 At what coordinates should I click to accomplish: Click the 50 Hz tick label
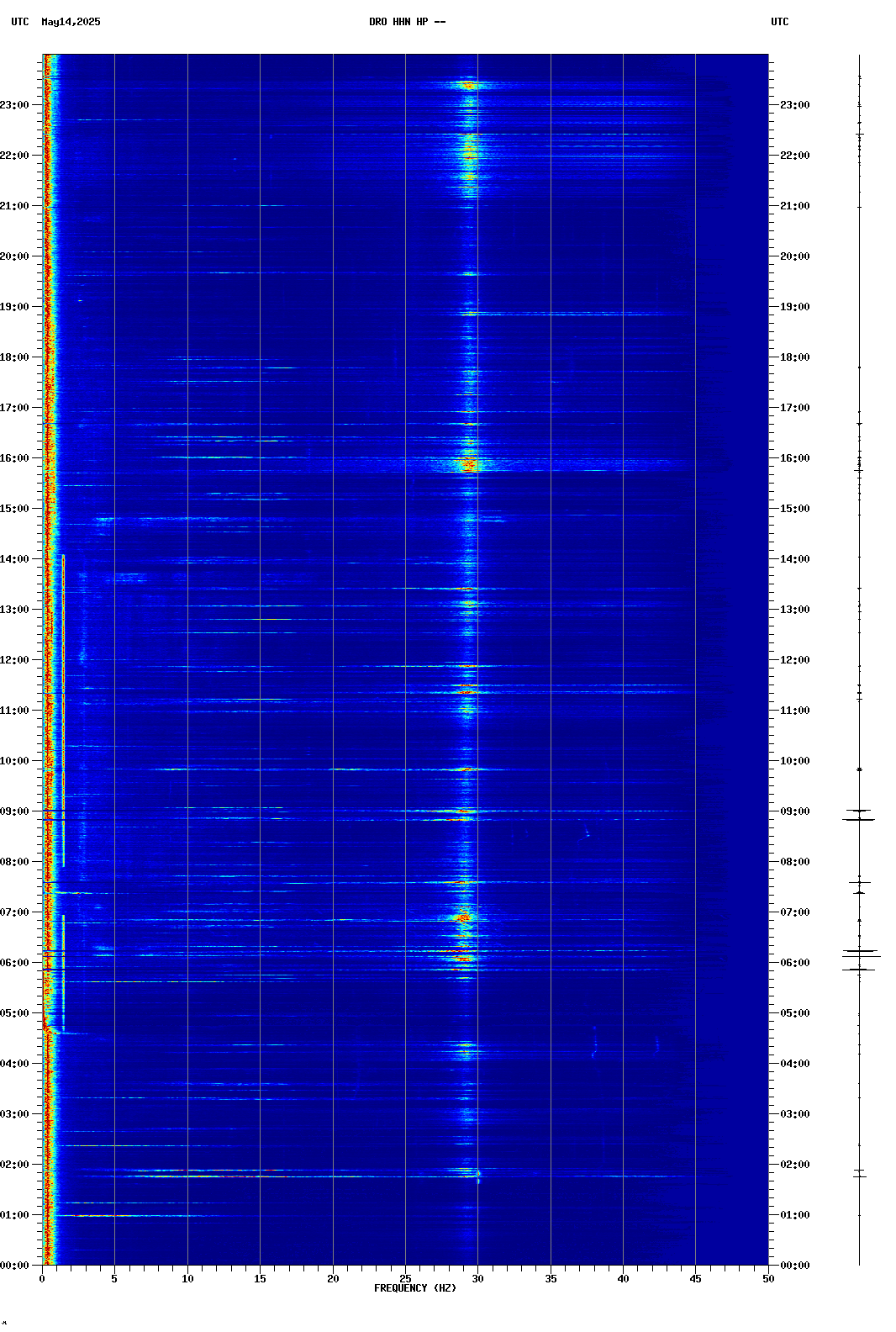768,1279
